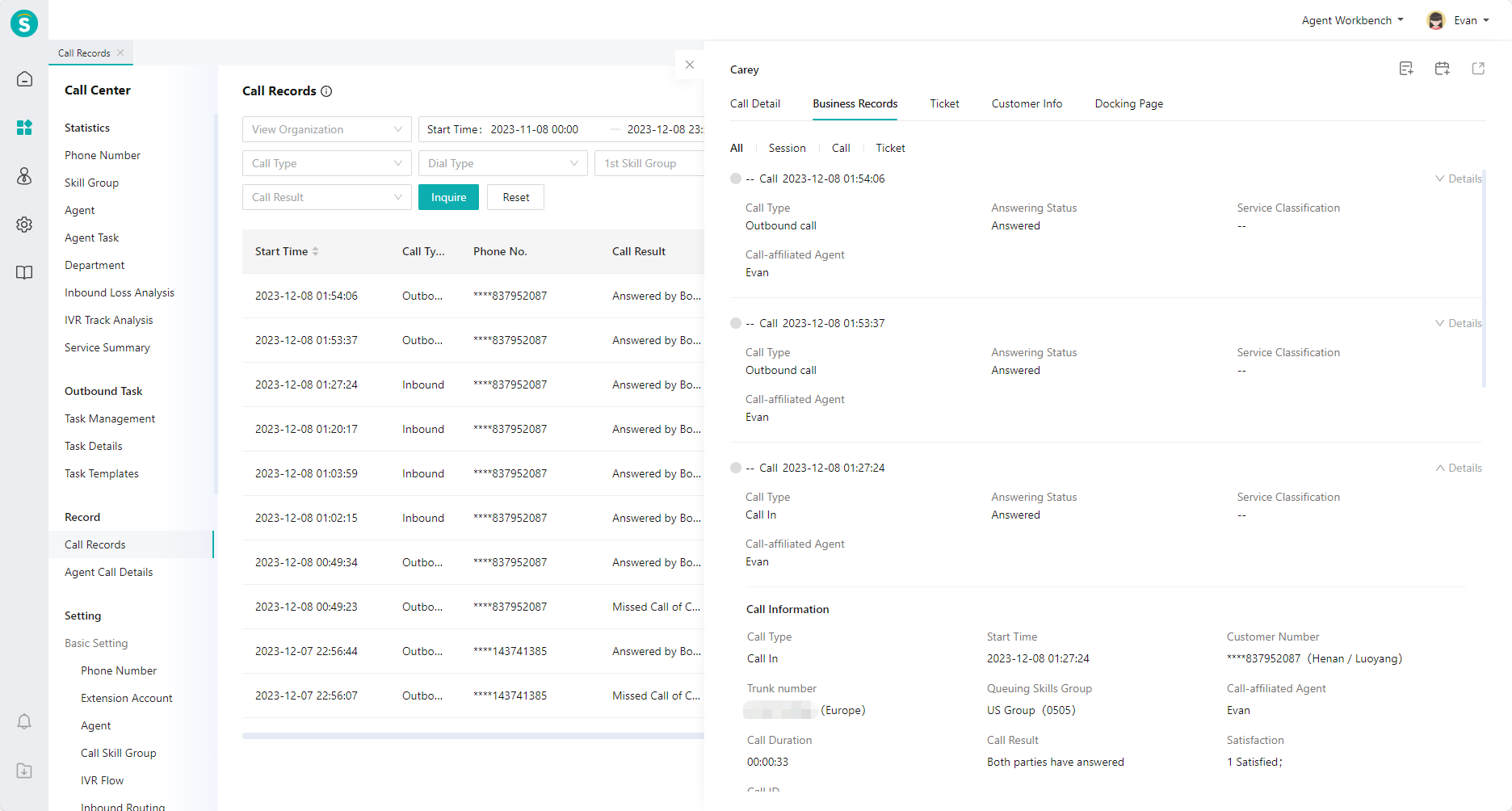The height and width of the screenshot is (811, 1512).
Task: Click the add ticket note icon
Action: [1406, 69]
